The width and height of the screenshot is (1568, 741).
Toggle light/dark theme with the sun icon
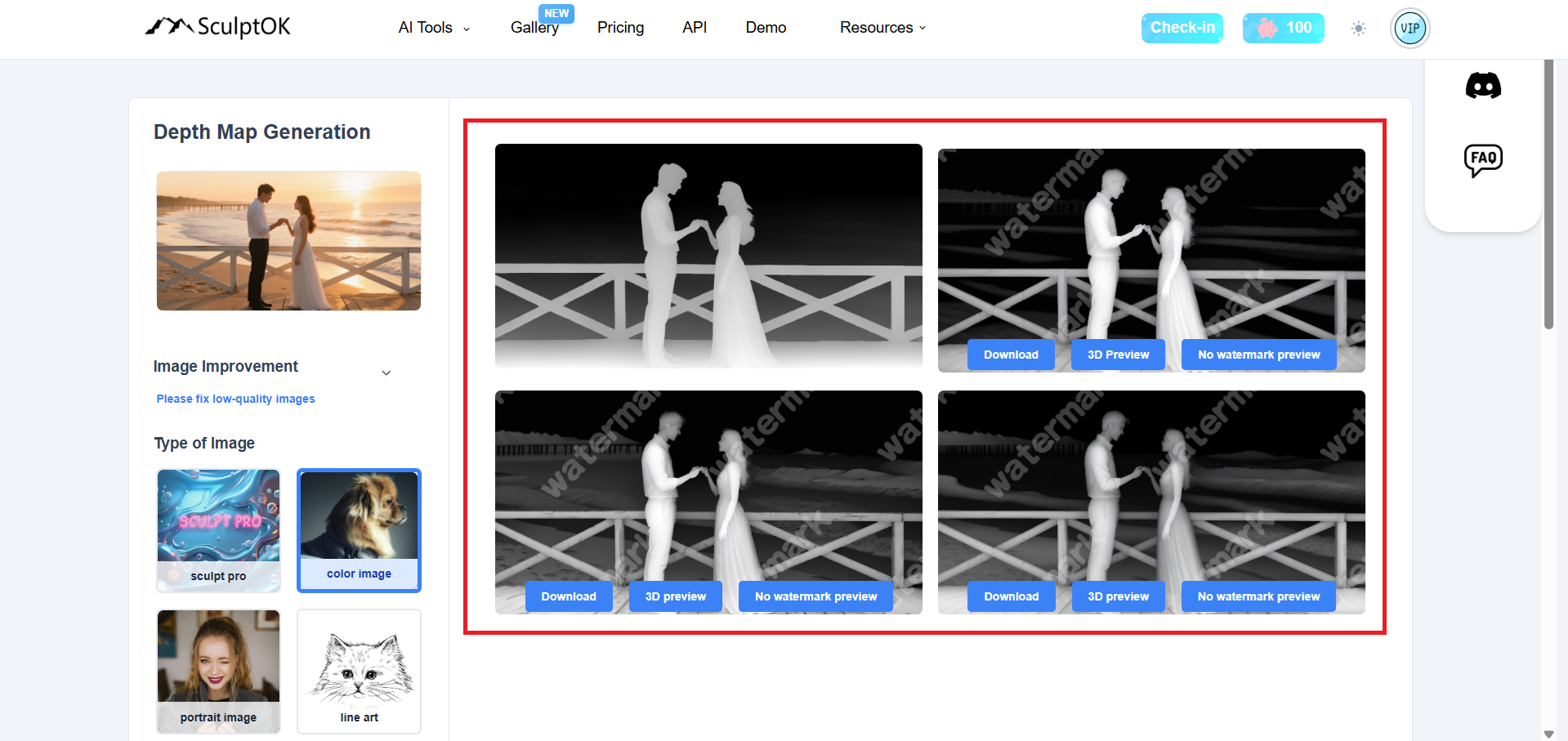pos(1358,28)
